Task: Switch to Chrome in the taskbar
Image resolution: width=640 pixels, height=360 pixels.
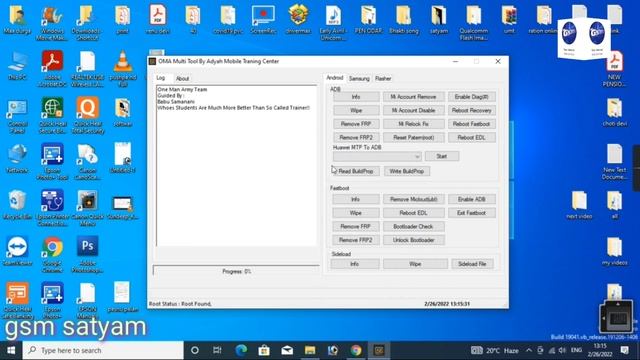Action: [356, 350]
